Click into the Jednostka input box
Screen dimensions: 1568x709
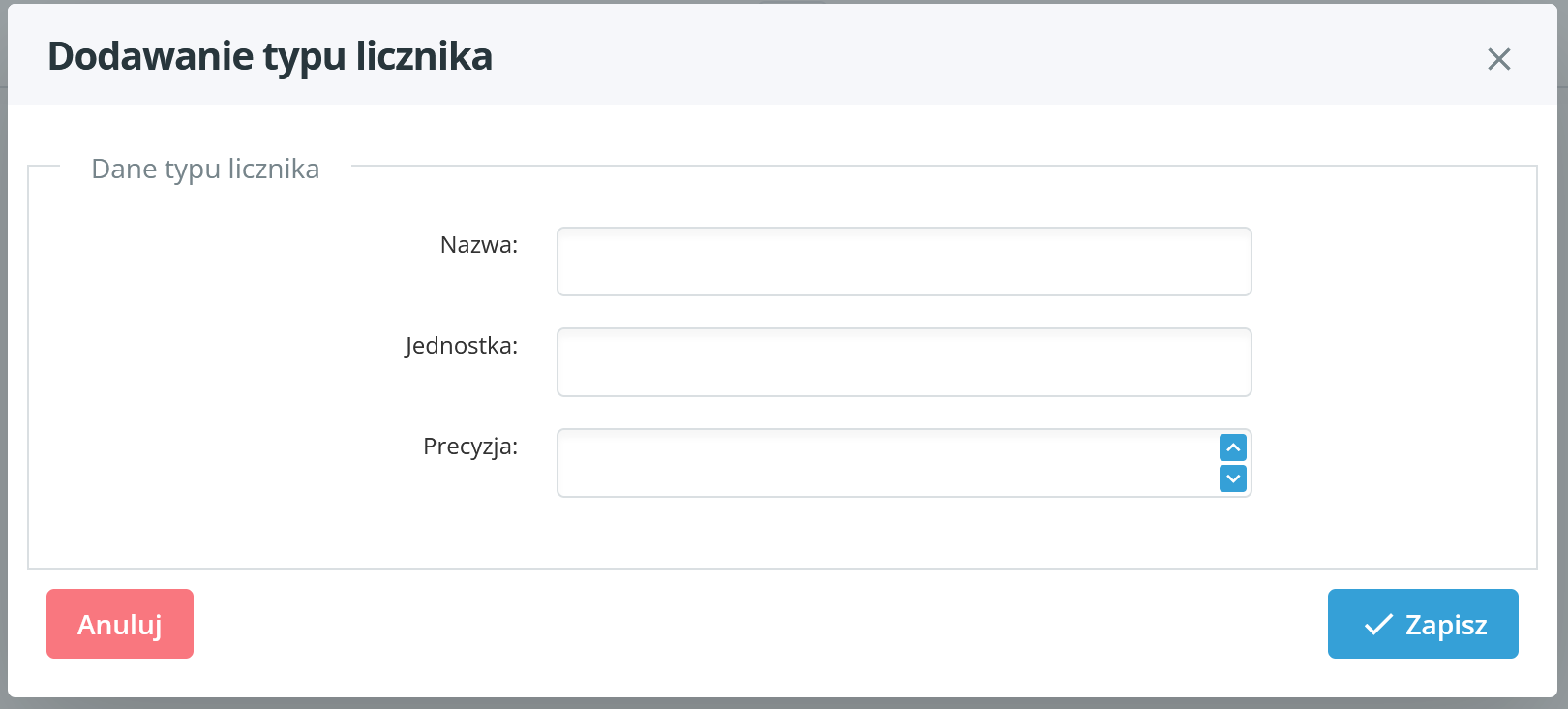point(904,362)
